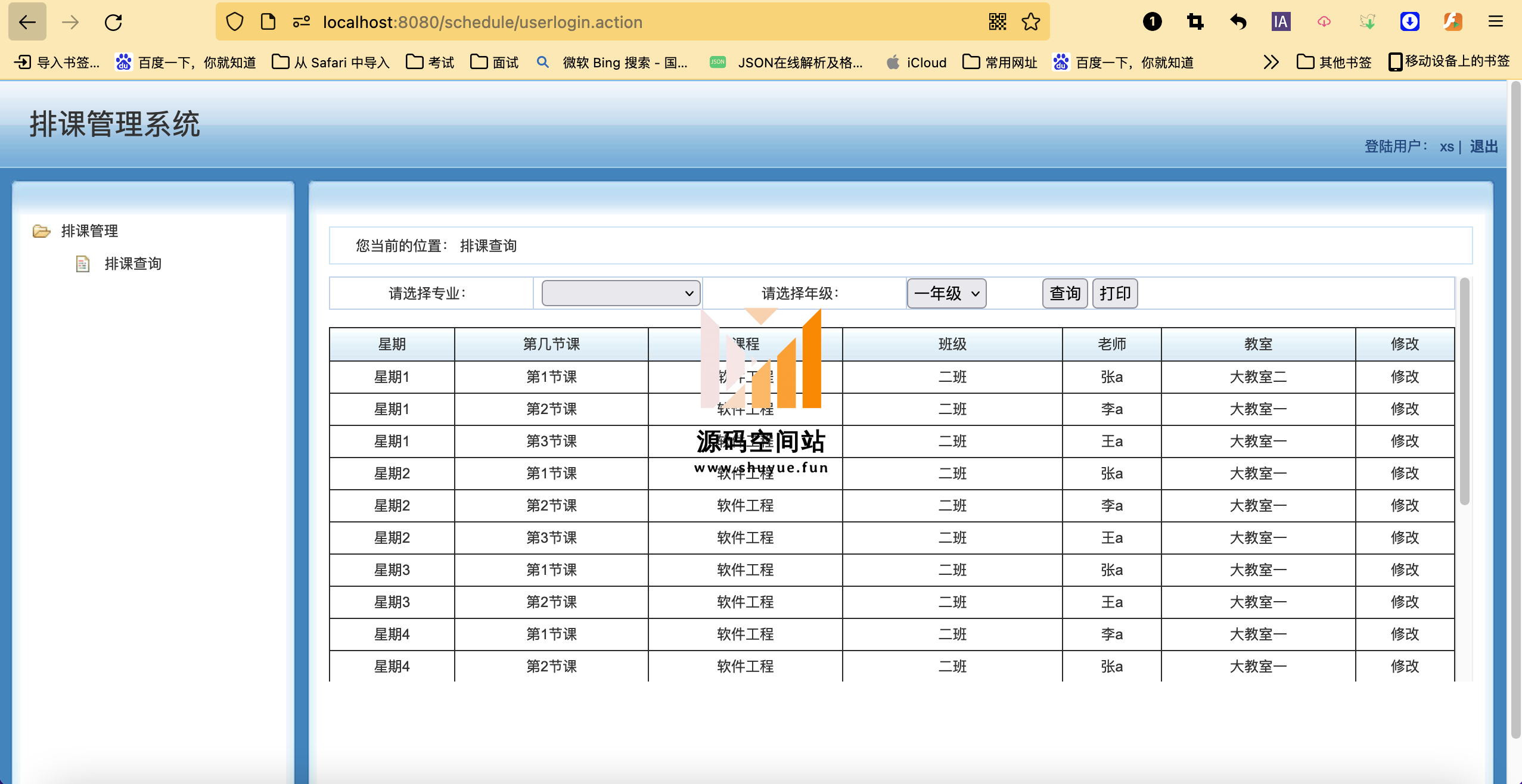Screen dimensions: 1522x784
Task: Click 修改 for 星期2 第3节课 row
Action: click(1405, 538)
